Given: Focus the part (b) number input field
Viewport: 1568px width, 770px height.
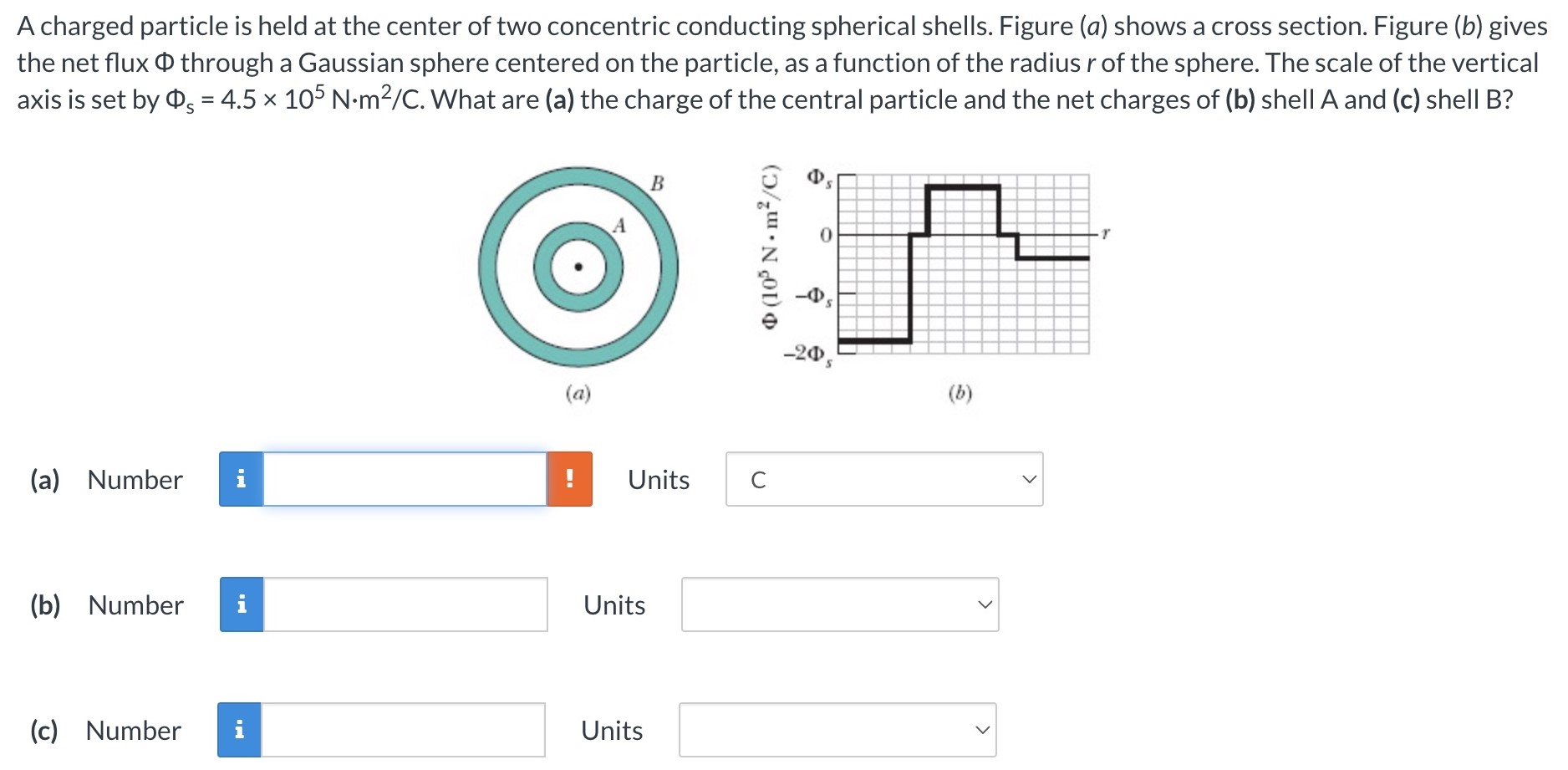Looking at the screenshot, I should pyautogui.click(x=405, y=604).
